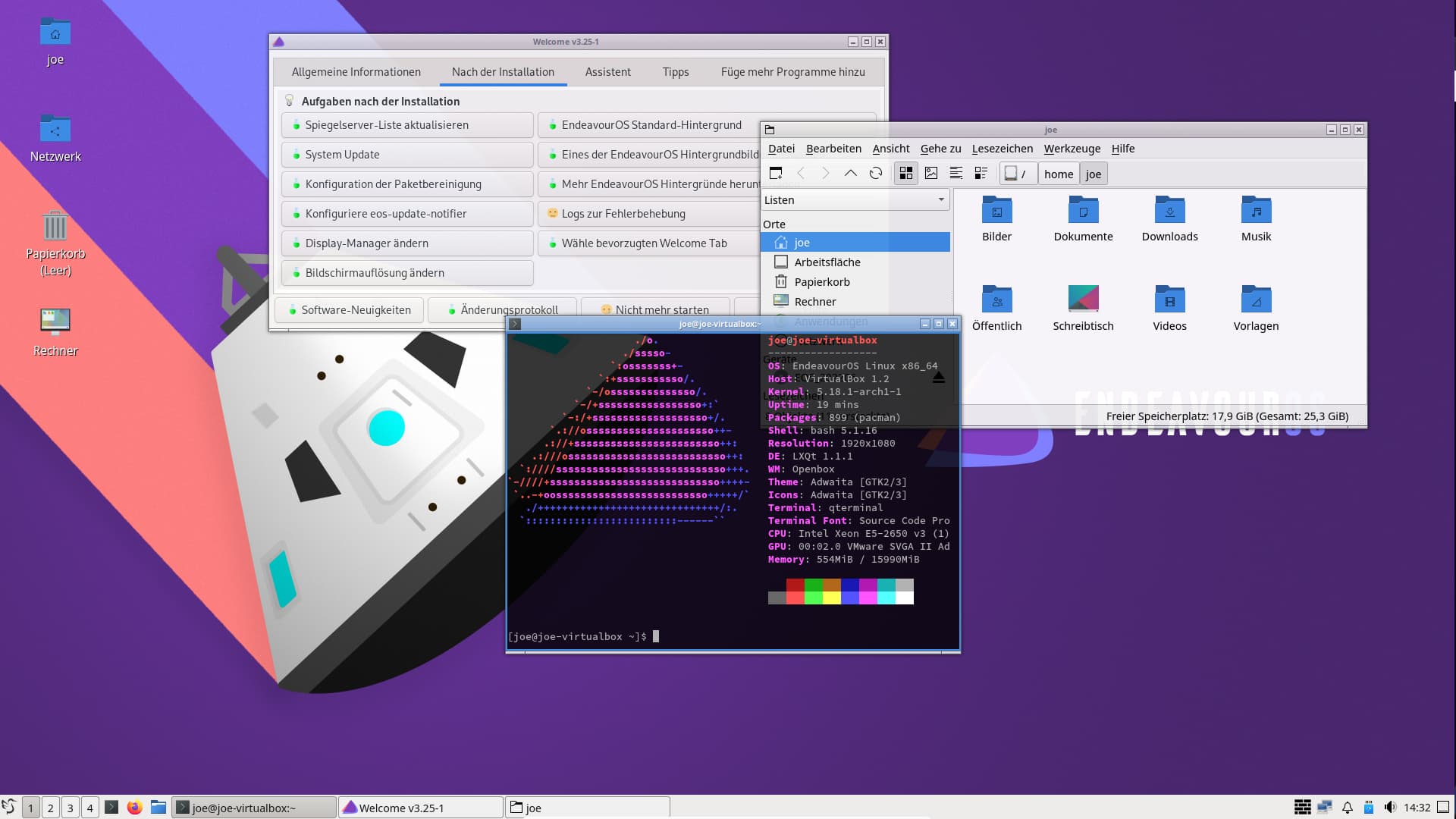1456x819 pixels.
Task: Switch to the Tipps tab
Action: [x=675, y=72]
